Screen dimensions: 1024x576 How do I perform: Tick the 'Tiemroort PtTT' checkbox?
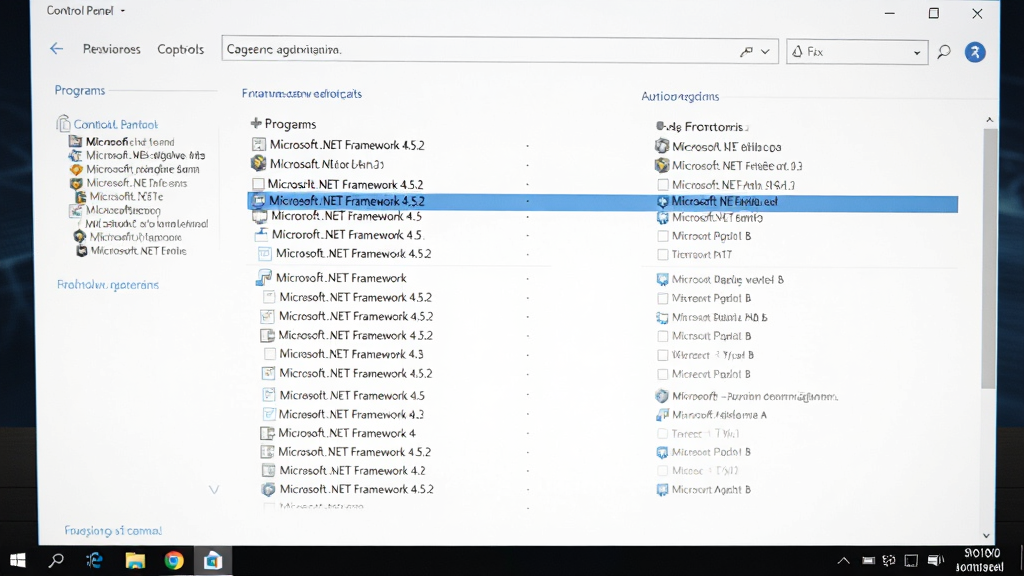[x=663, y=255]
